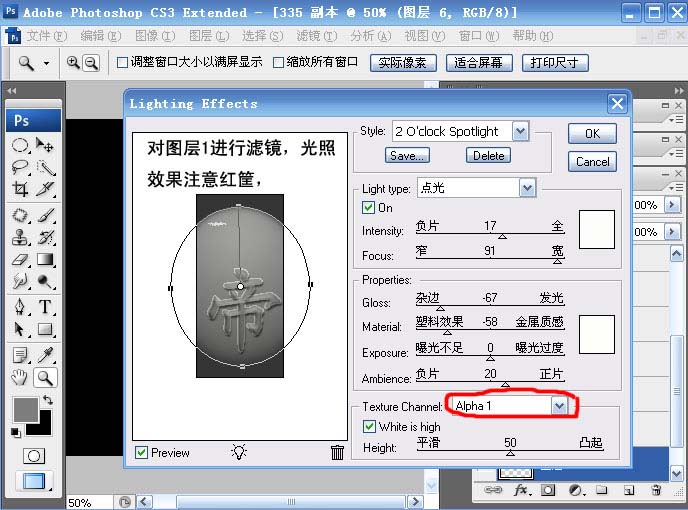Click Cancel in Lighting Effects
Viewport: 688px width, 510px height.
click(592, 162)
